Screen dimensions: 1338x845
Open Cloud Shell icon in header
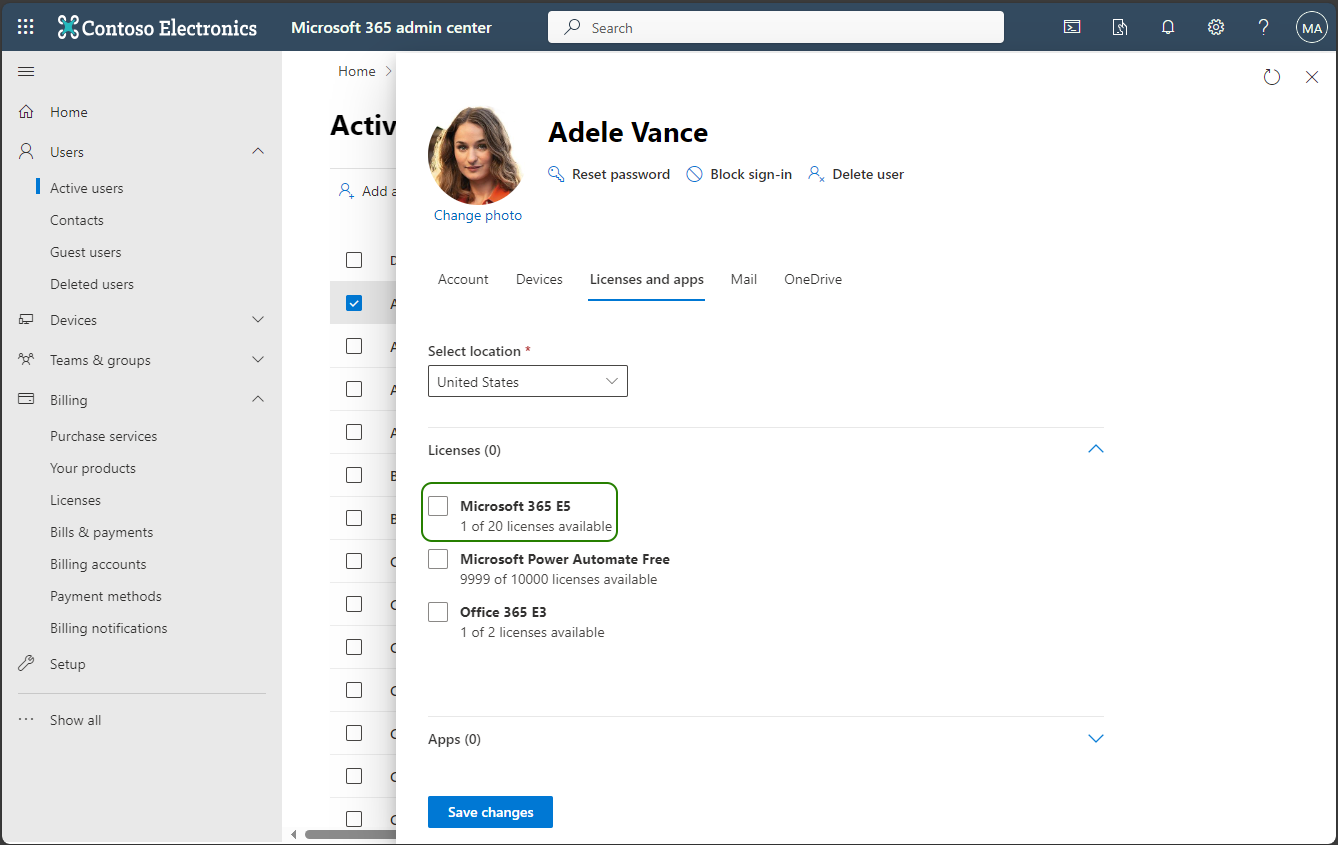click(1072, 27)
